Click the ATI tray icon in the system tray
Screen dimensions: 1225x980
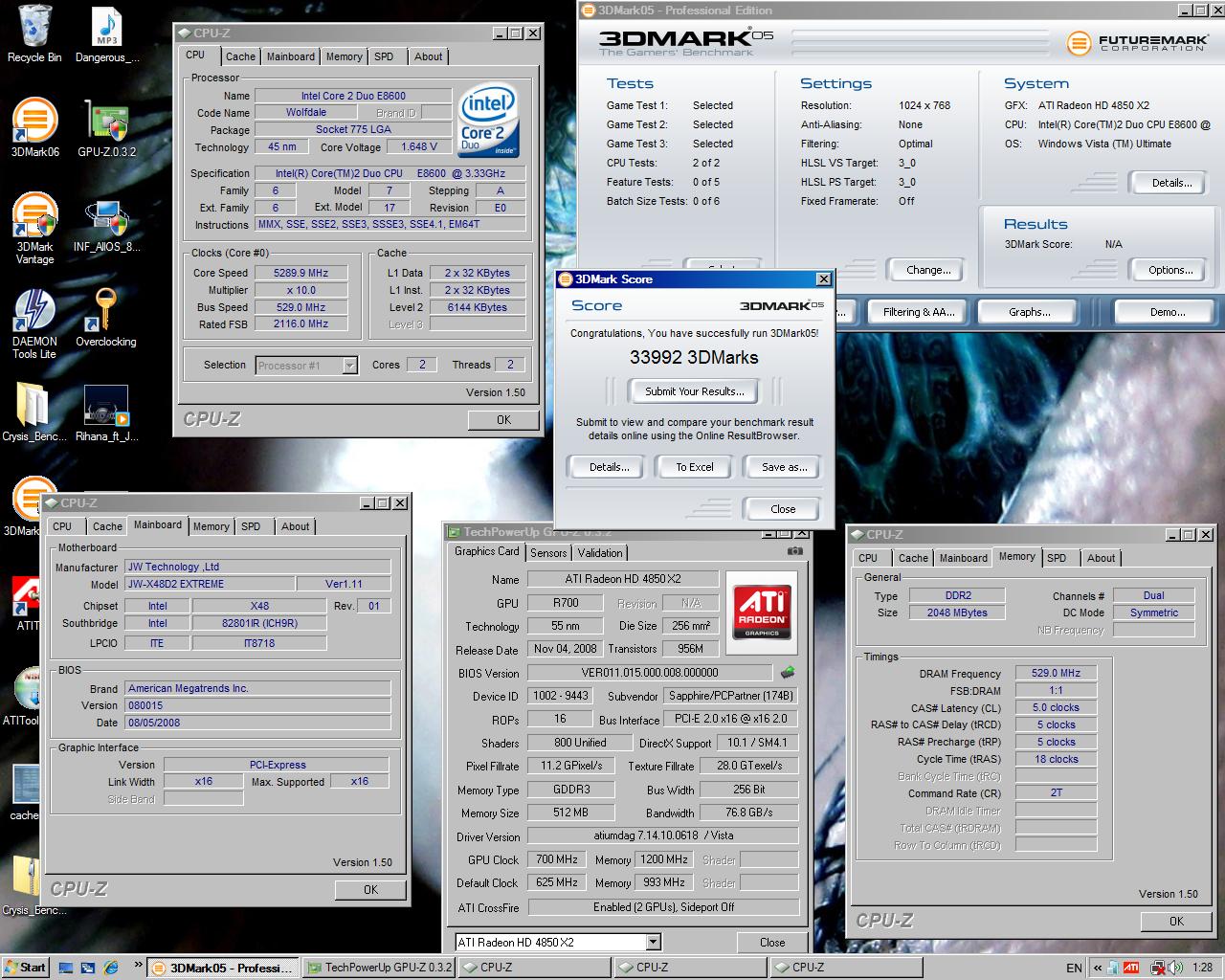[1131, 968]
